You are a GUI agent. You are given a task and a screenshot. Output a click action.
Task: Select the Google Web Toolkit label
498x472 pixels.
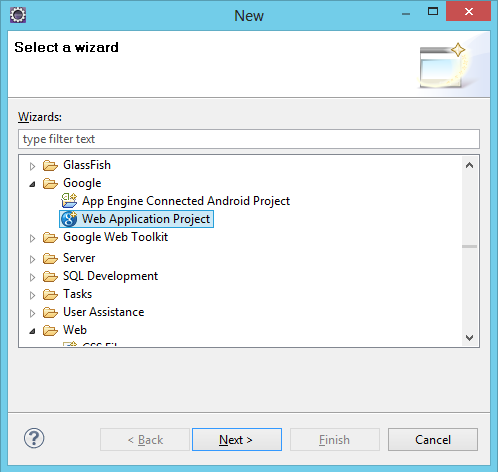tap(116, 237)
